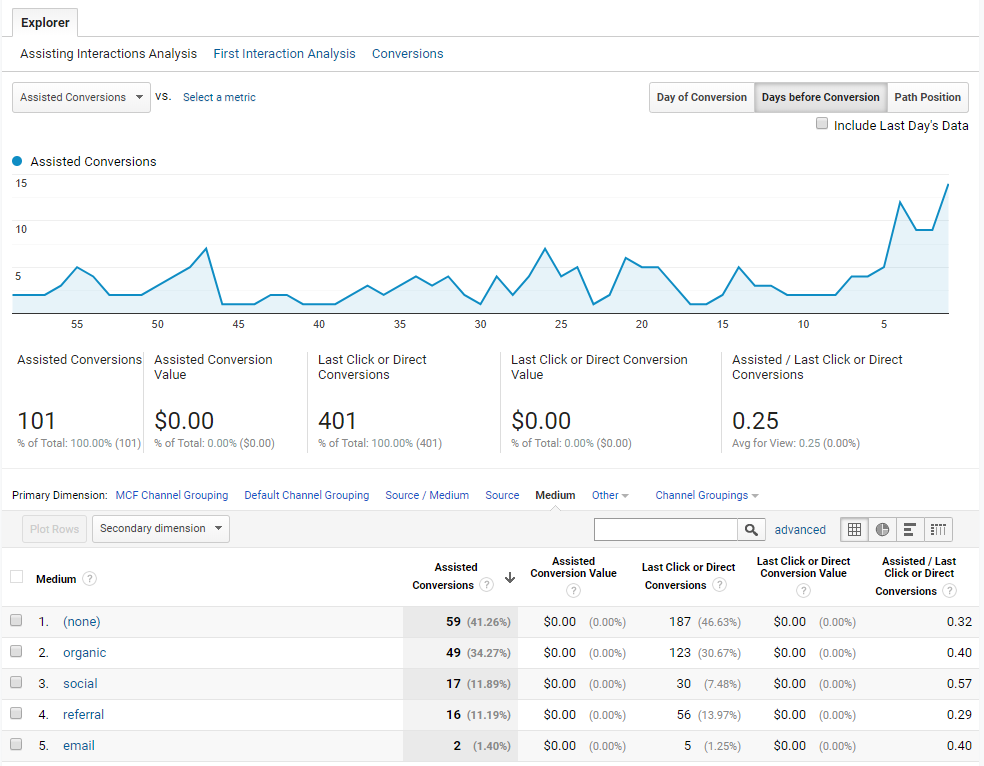Switch to pie chart percentage view
Screen dimensions: 984x766
coord(882,529)
